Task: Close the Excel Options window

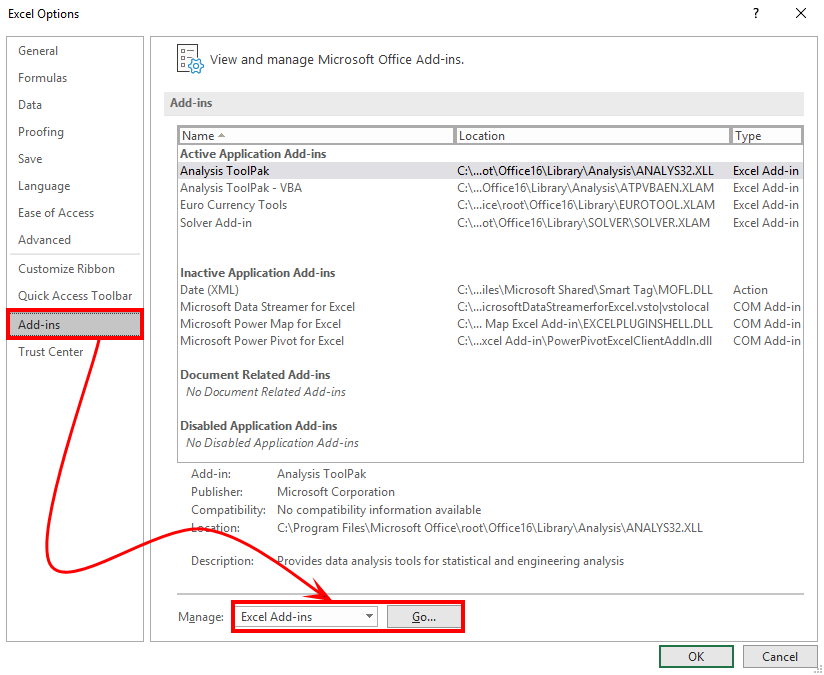Action: [x=800, y=13]
